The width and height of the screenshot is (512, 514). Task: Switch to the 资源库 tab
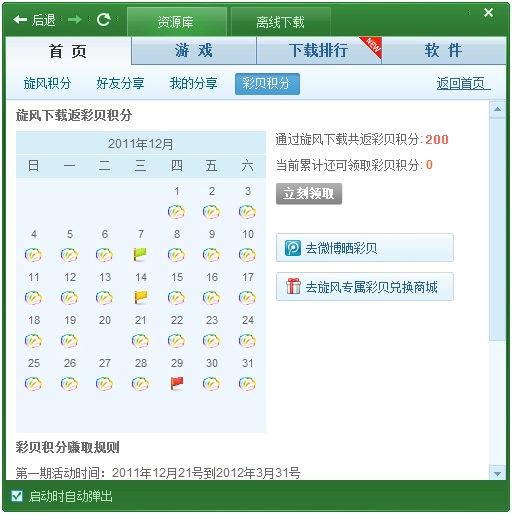pyautogui.click(x=177, y=22)
